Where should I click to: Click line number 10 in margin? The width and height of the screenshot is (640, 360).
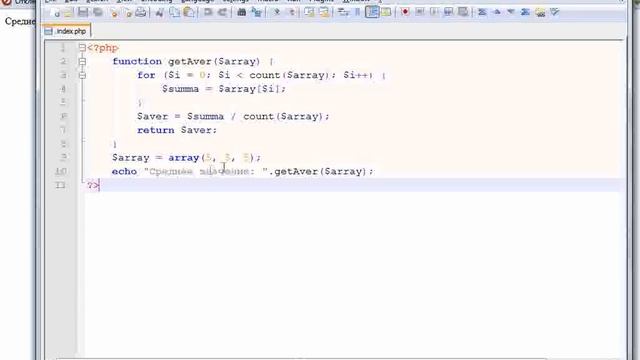61,171
